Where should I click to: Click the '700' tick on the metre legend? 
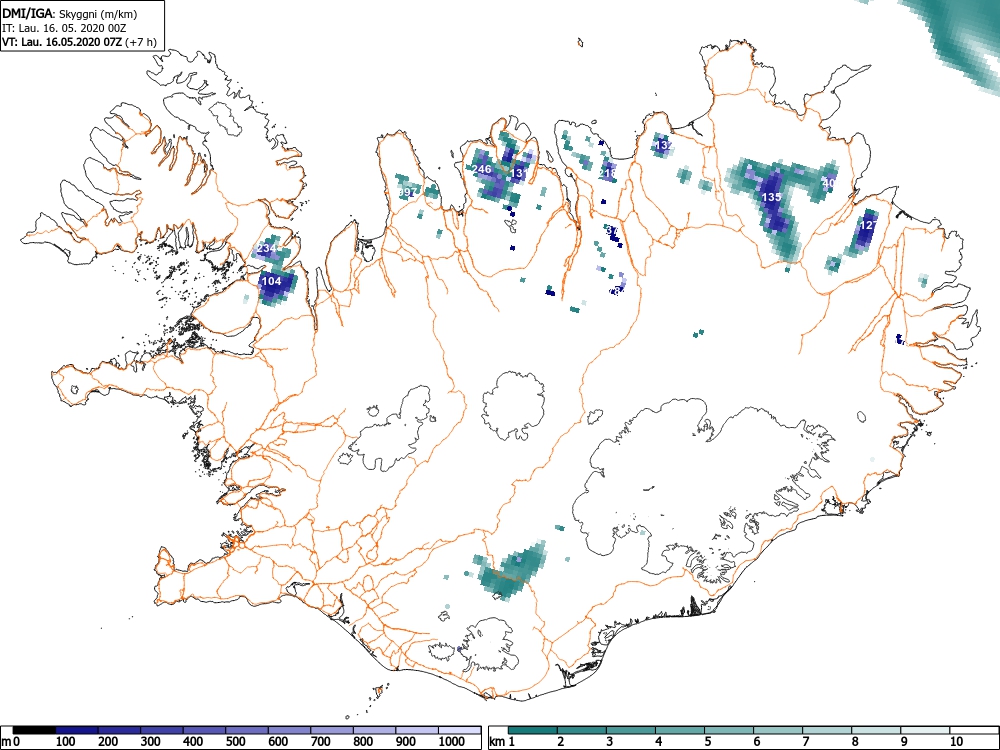pyautogui.click(x=321, y=742)
